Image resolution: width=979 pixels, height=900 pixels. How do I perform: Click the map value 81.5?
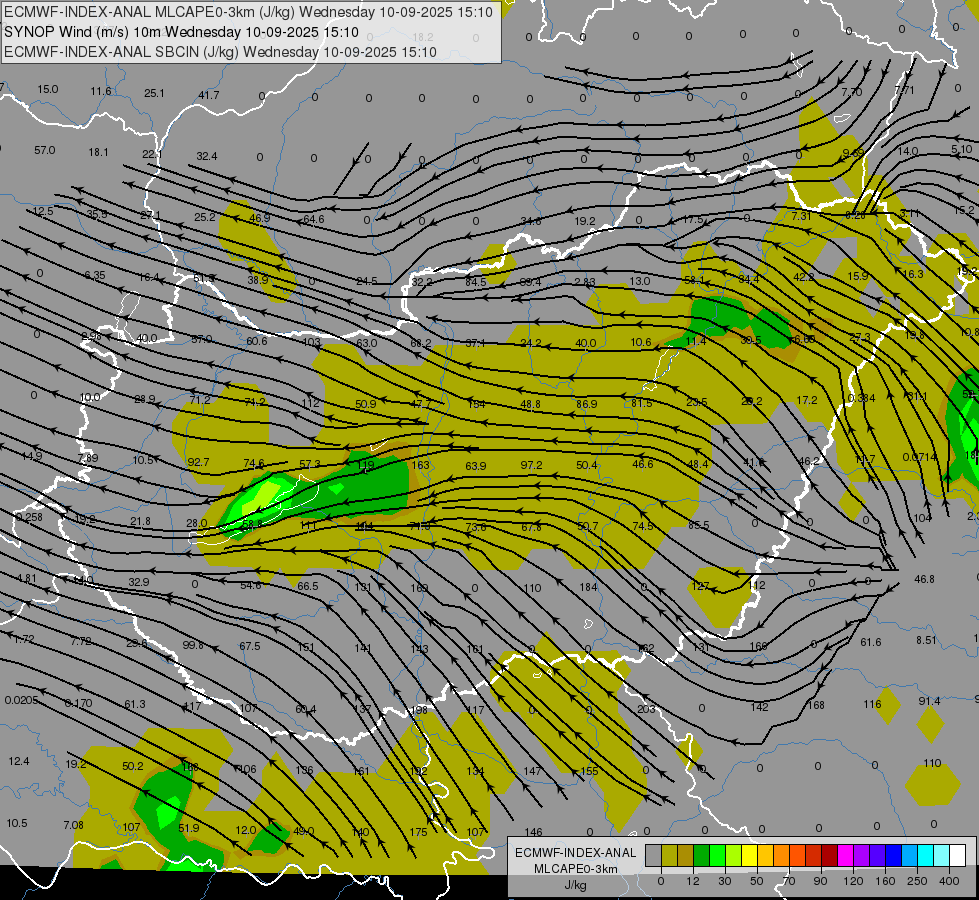641,403
